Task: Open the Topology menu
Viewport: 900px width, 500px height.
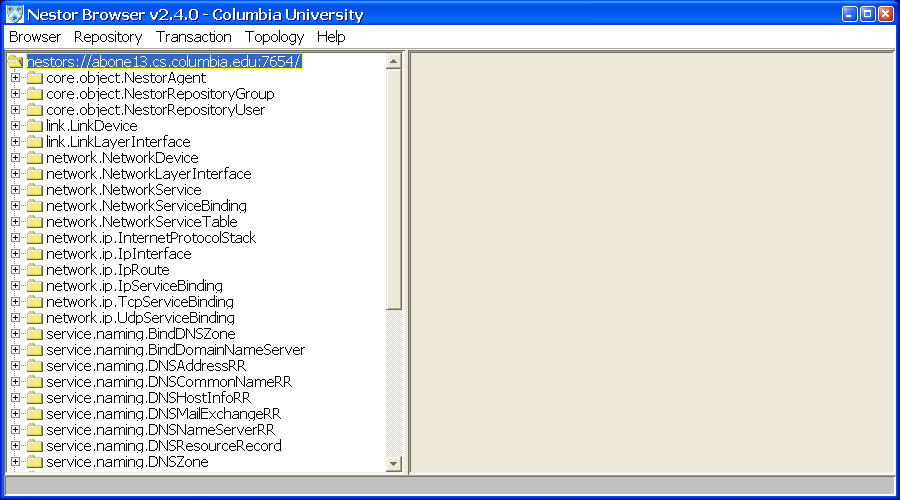Action: tap(274, 37)
